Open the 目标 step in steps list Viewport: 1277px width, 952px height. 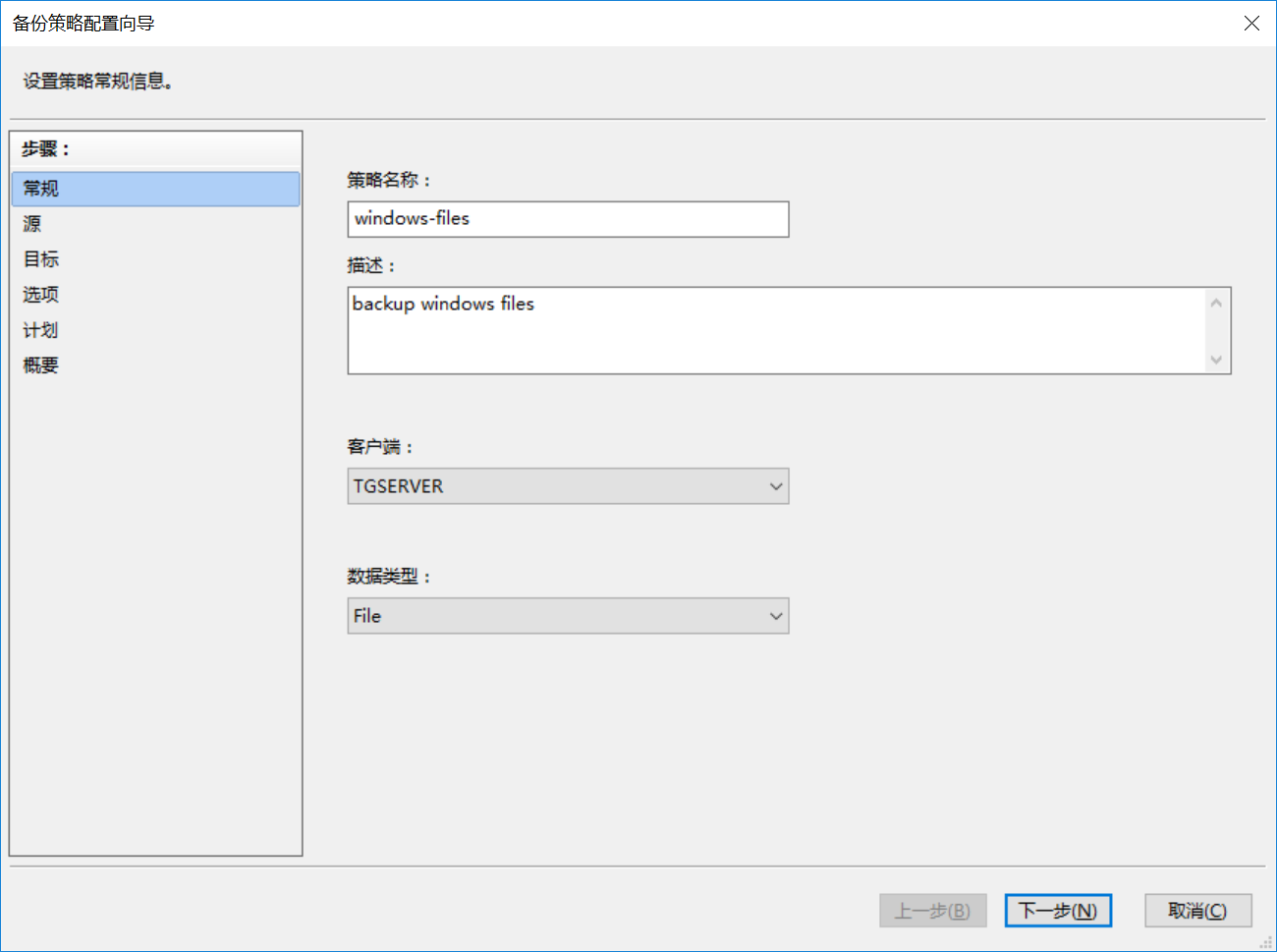(x=41, y=259)
